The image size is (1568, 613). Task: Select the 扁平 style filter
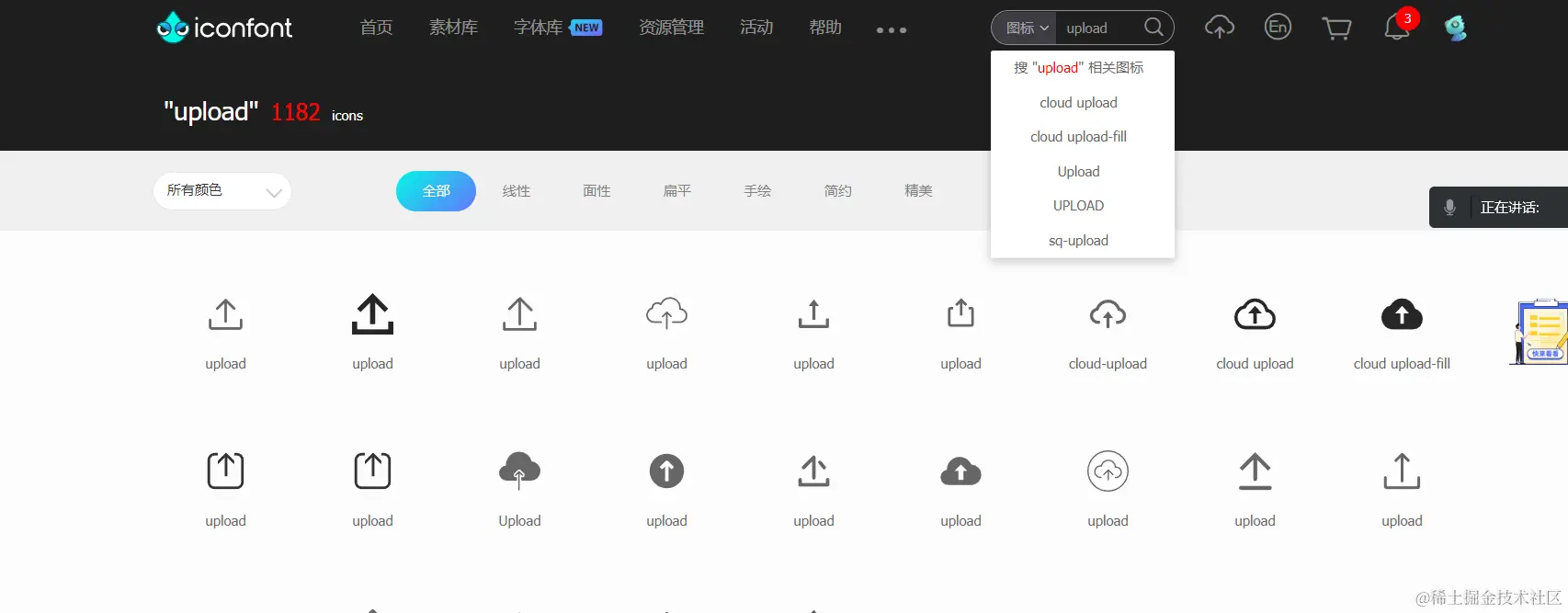click(677, 191)
